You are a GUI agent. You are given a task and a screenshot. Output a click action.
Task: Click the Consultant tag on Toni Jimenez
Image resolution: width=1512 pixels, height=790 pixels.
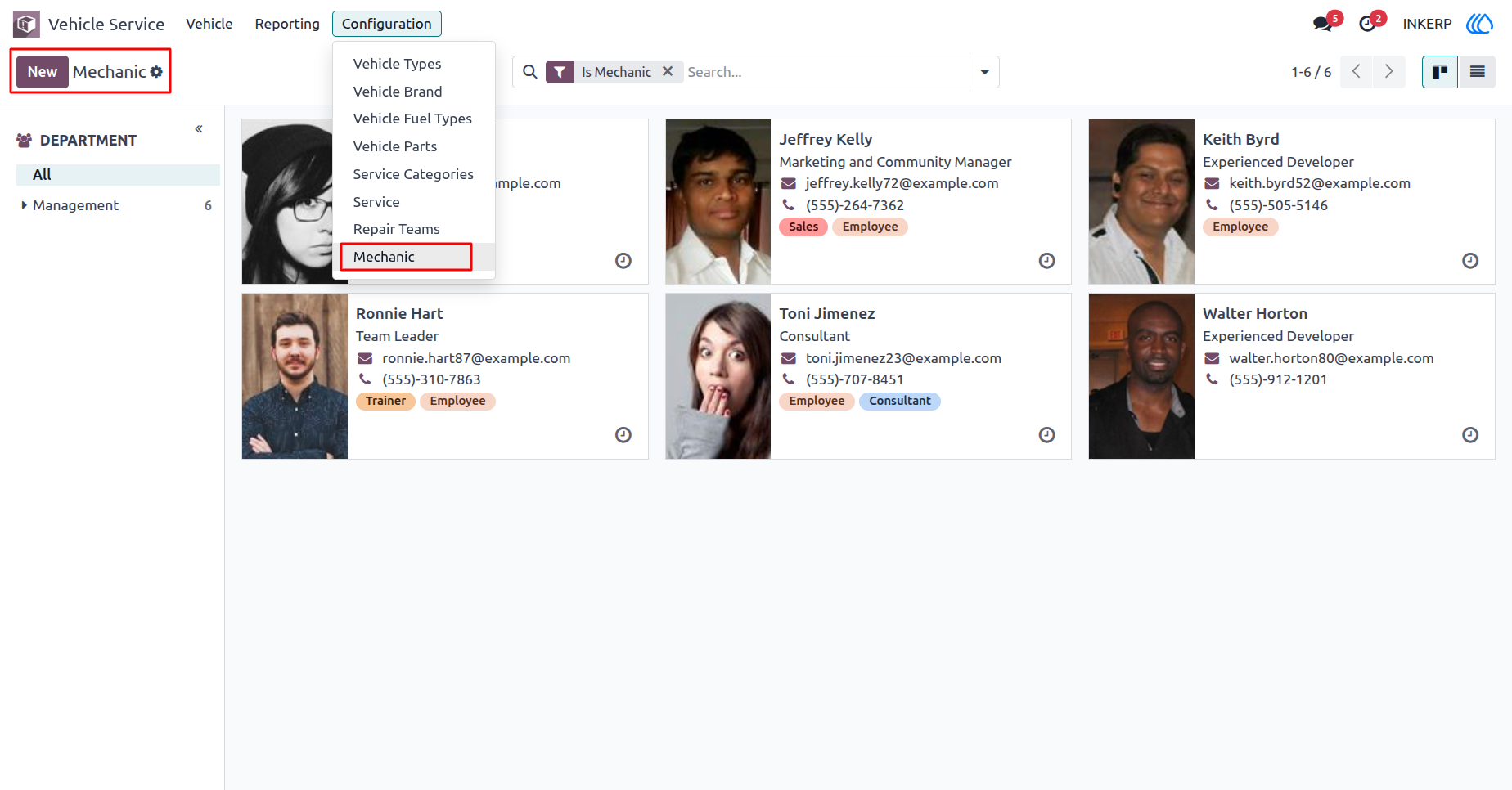click(x=900, y=401)
